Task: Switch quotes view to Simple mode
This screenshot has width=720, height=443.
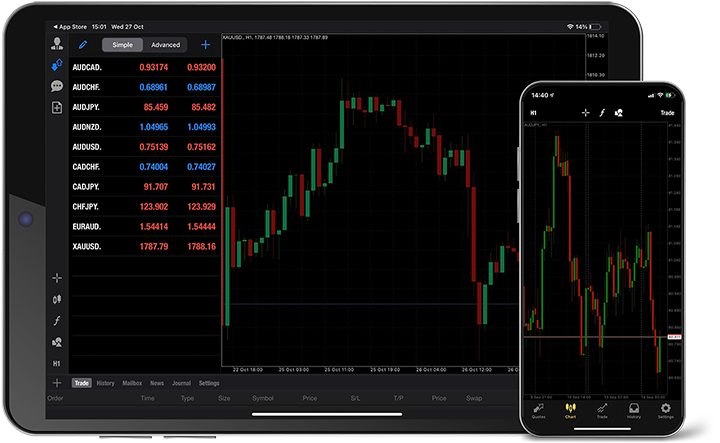Action: tap(122, 45)
